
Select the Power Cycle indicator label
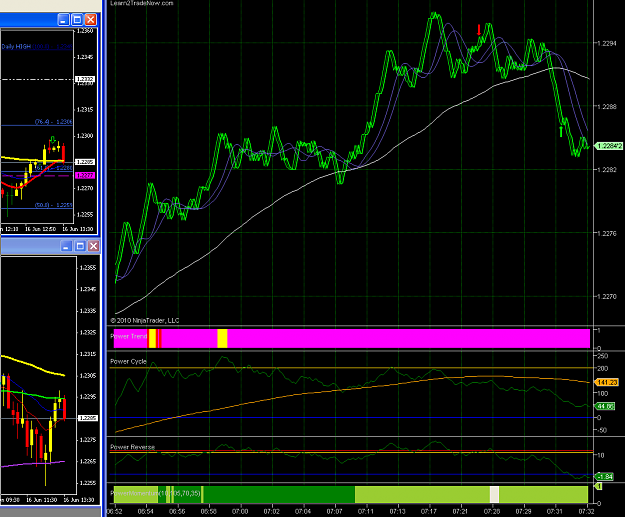coord(128,362)
